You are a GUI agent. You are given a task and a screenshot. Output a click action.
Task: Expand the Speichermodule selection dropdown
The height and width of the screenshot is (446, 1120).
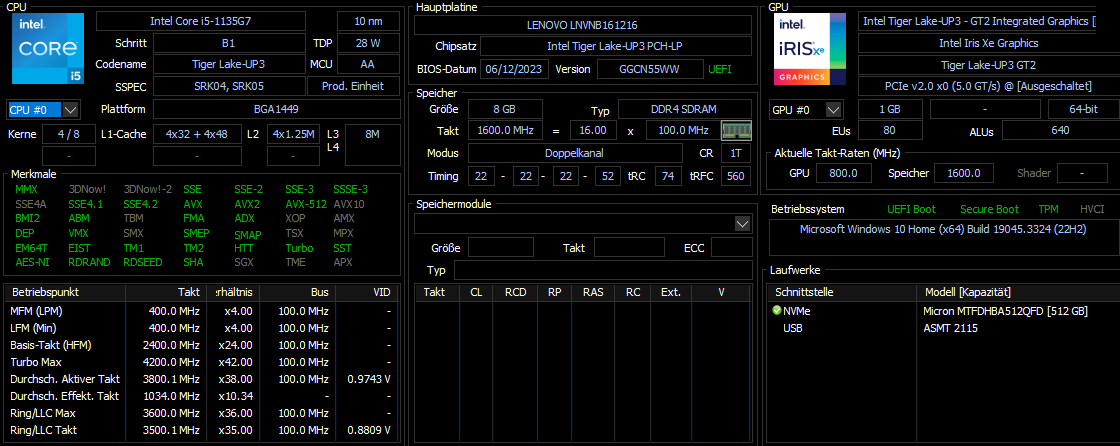(x=742, y=224)
